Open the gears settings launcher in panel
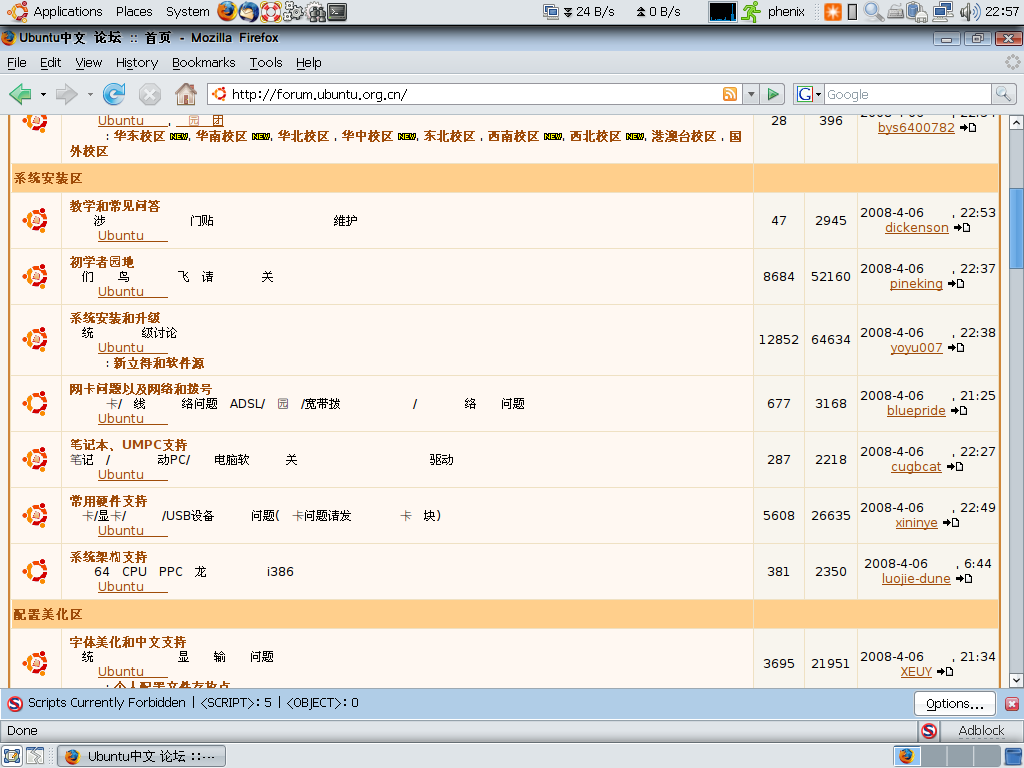Screen dimensions: 1024x768 coord(293,11)
